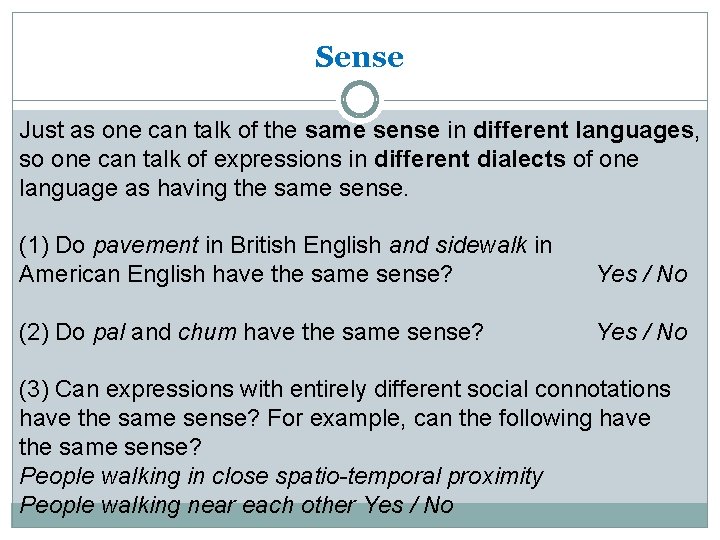The height and width of the screenshot is (540, 720).
Task: Select the 'Yes / No' answer for question 2
Action: point(642,332)
